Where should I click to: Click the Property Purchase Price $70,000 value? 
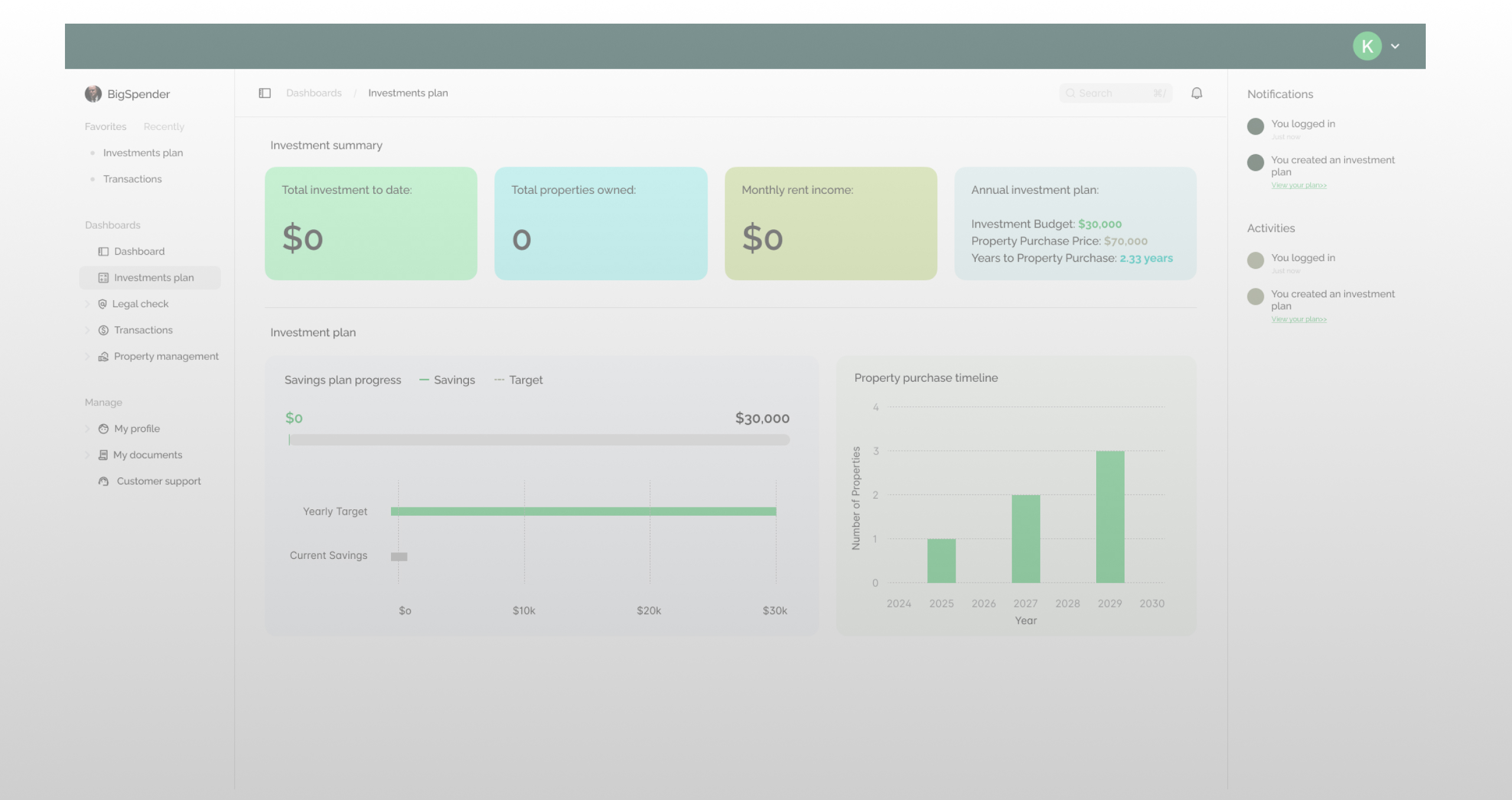1126,242
